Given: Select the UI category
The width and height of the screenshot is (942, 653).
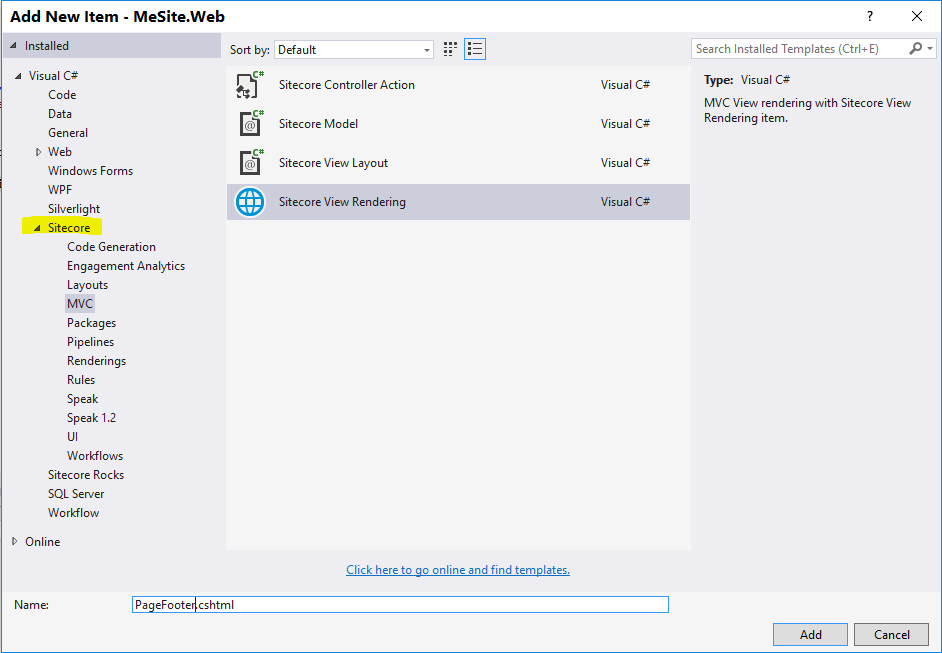Looking at the screenshot, I should (73, 437).
